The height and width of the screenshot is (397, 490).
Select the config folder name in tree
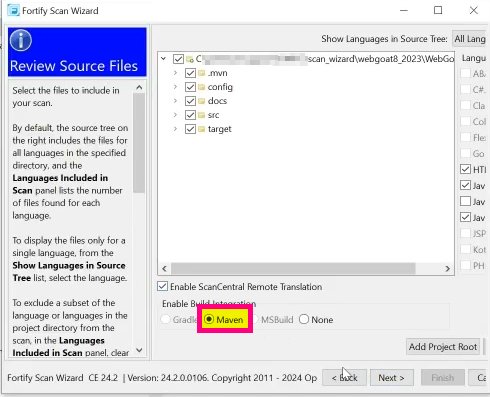(220, 87)
